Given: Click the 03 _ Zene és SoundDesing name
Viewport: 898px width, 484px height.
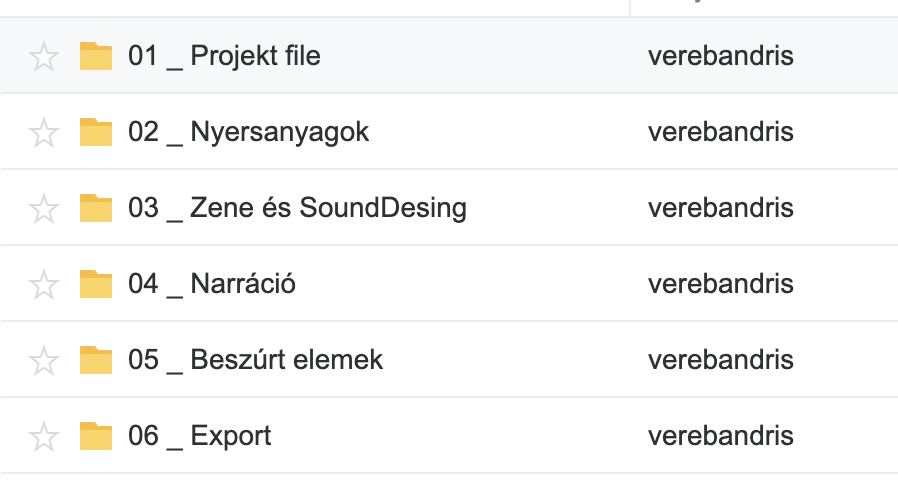Looking at the screenshot, I should coord(297,208).
